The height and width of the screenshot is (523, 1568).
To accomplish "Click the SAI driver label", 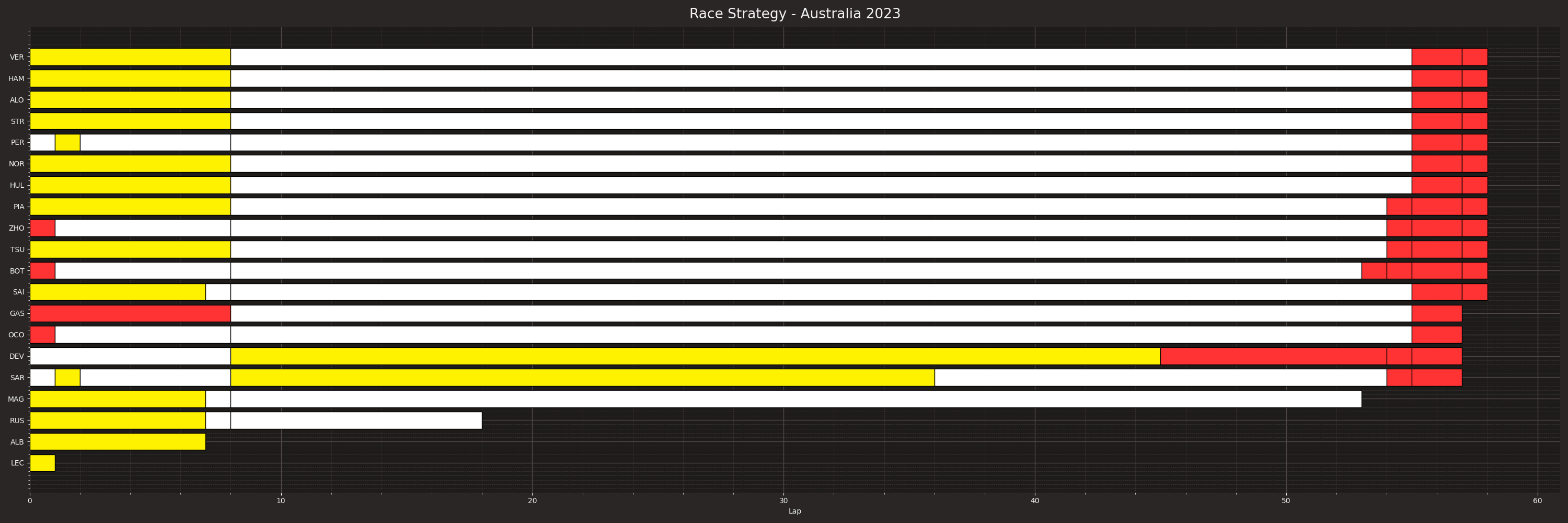I will click(x=19, y=292).
